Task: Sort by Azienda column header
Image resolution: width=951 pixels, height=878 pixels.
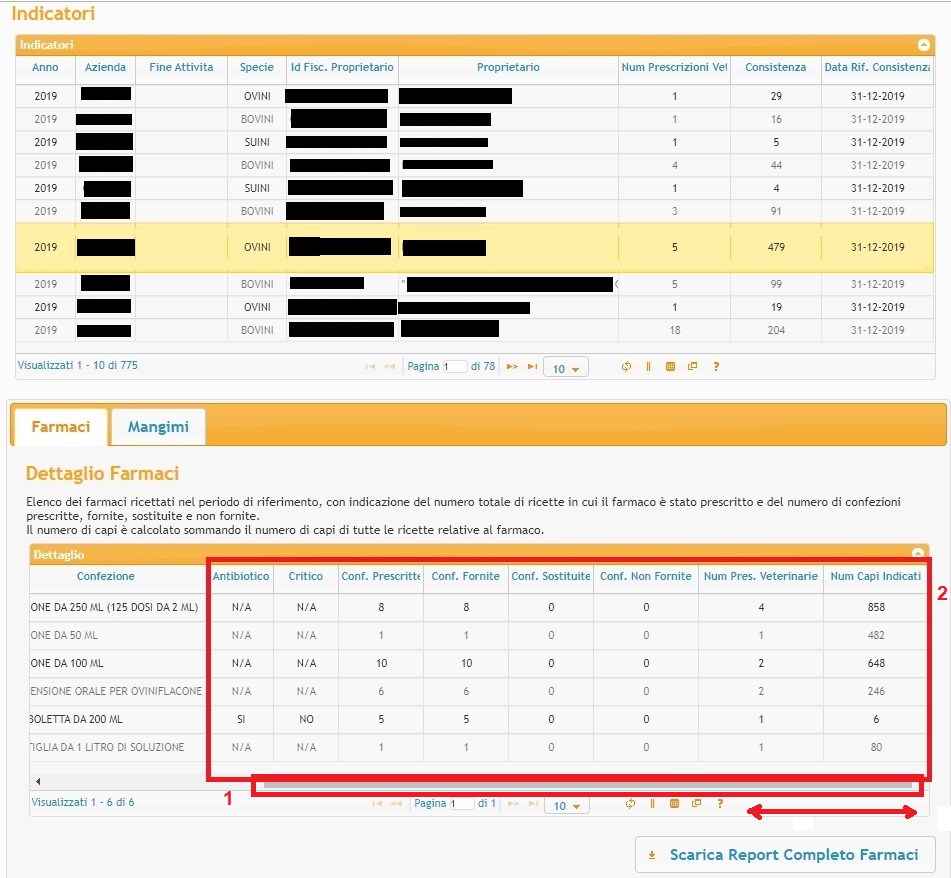Action: 105,67
